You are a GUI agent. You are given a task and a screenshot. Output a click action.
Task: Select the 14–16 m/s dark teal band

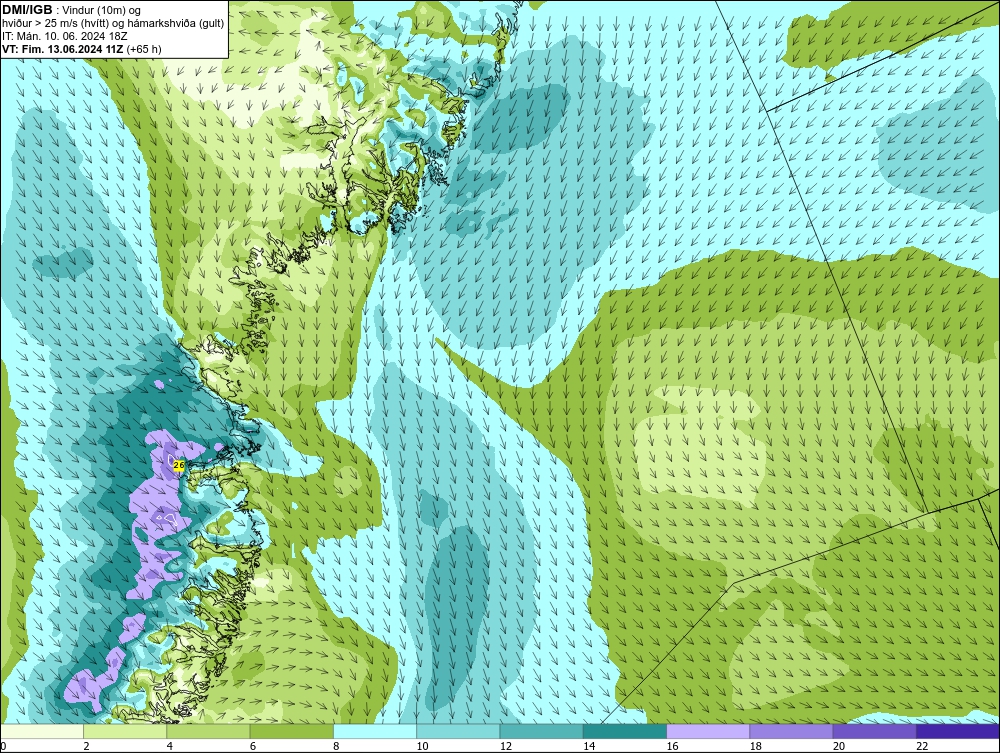pos(625,731)
